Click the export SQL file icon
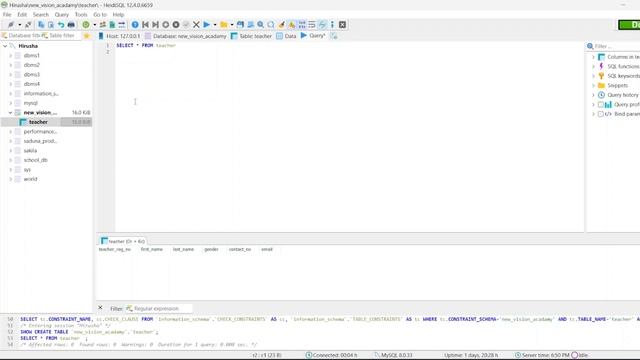Image resolution: width=640 pixels, height=360 pixels. point(112,25)
